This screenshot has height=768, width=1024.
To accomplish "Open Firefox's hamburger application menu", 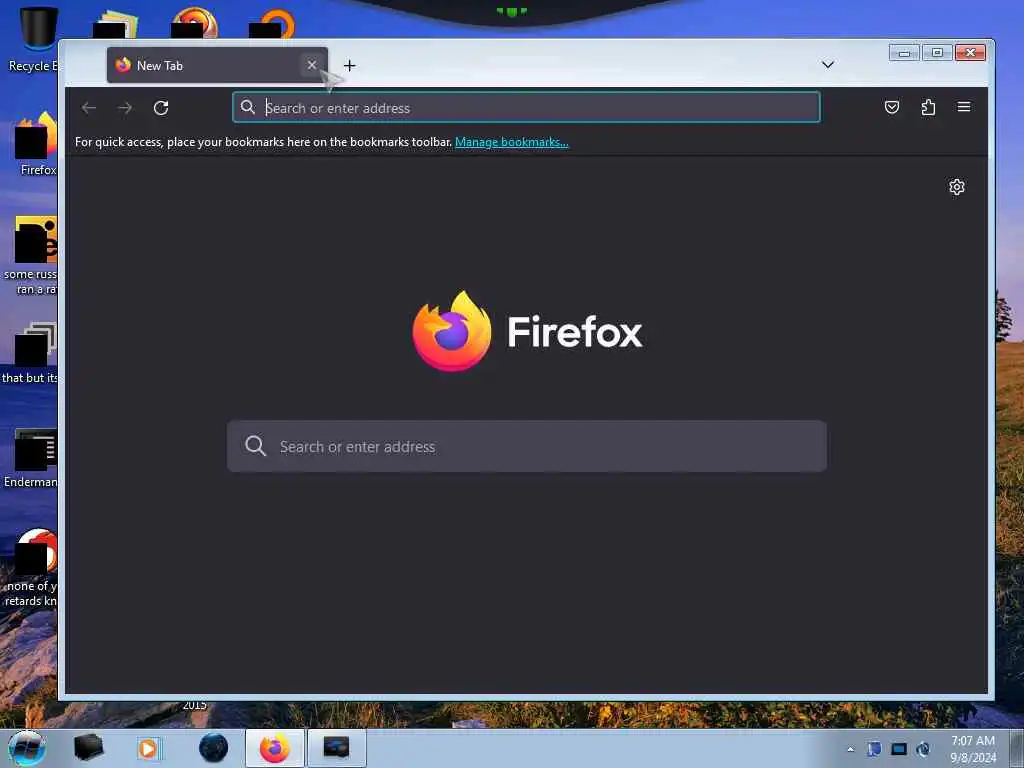I will point(964,107).
